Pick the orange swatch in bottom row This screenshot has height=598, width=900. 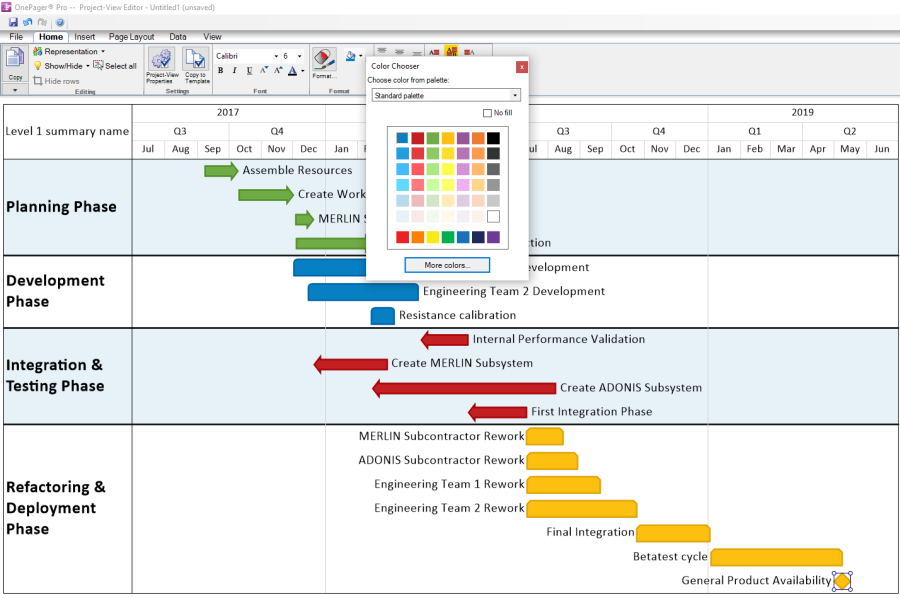pos(418,237)
